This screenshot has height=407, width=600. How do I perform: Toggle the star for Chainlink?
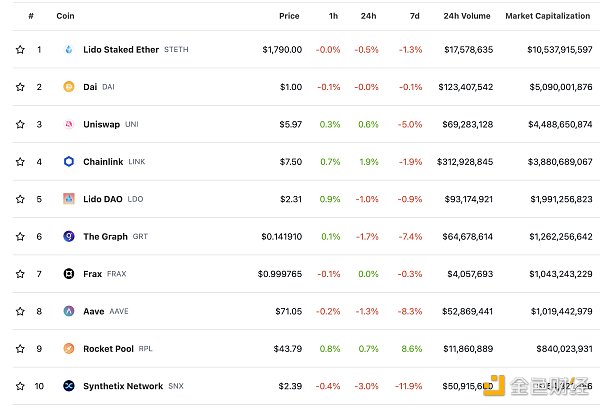20,161
